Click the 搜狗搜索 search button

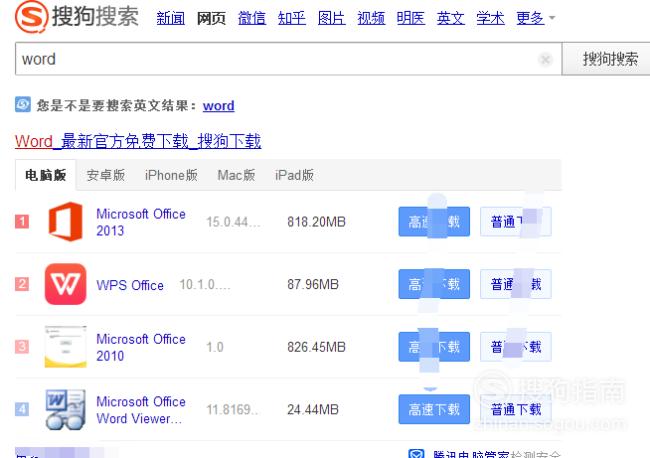tap(606, 59)
